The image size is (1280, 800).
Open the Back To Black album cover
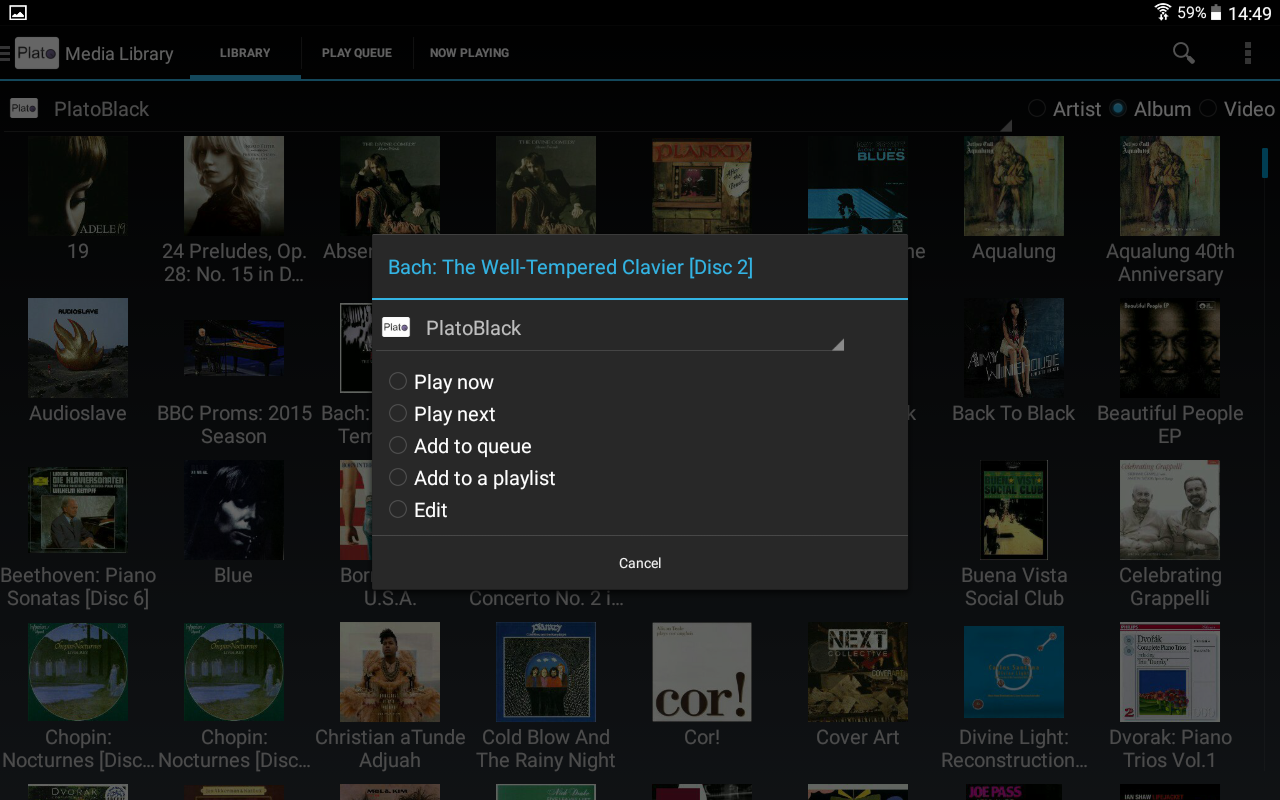1013,347
